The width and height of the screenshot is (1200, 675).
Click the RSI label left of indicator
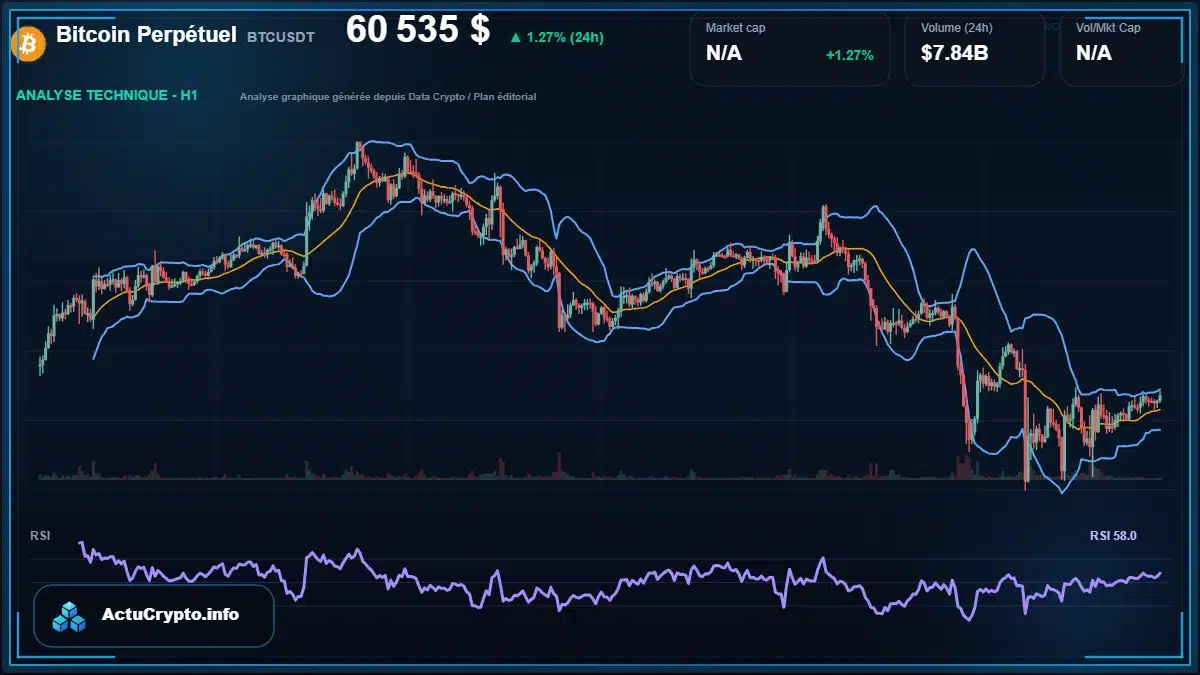pyautogui.click(x=40, y=536)
